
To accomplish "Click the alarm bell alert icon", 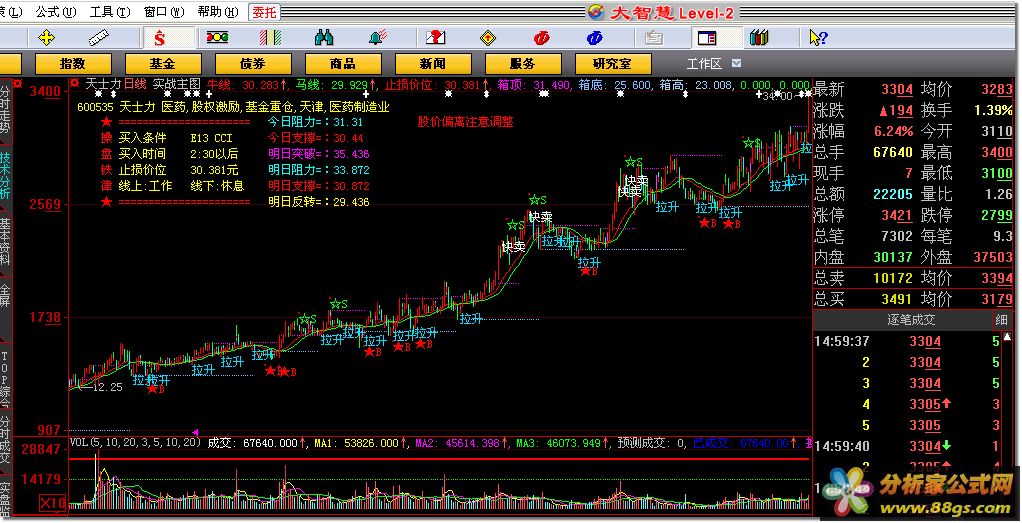I will point(378,38).
